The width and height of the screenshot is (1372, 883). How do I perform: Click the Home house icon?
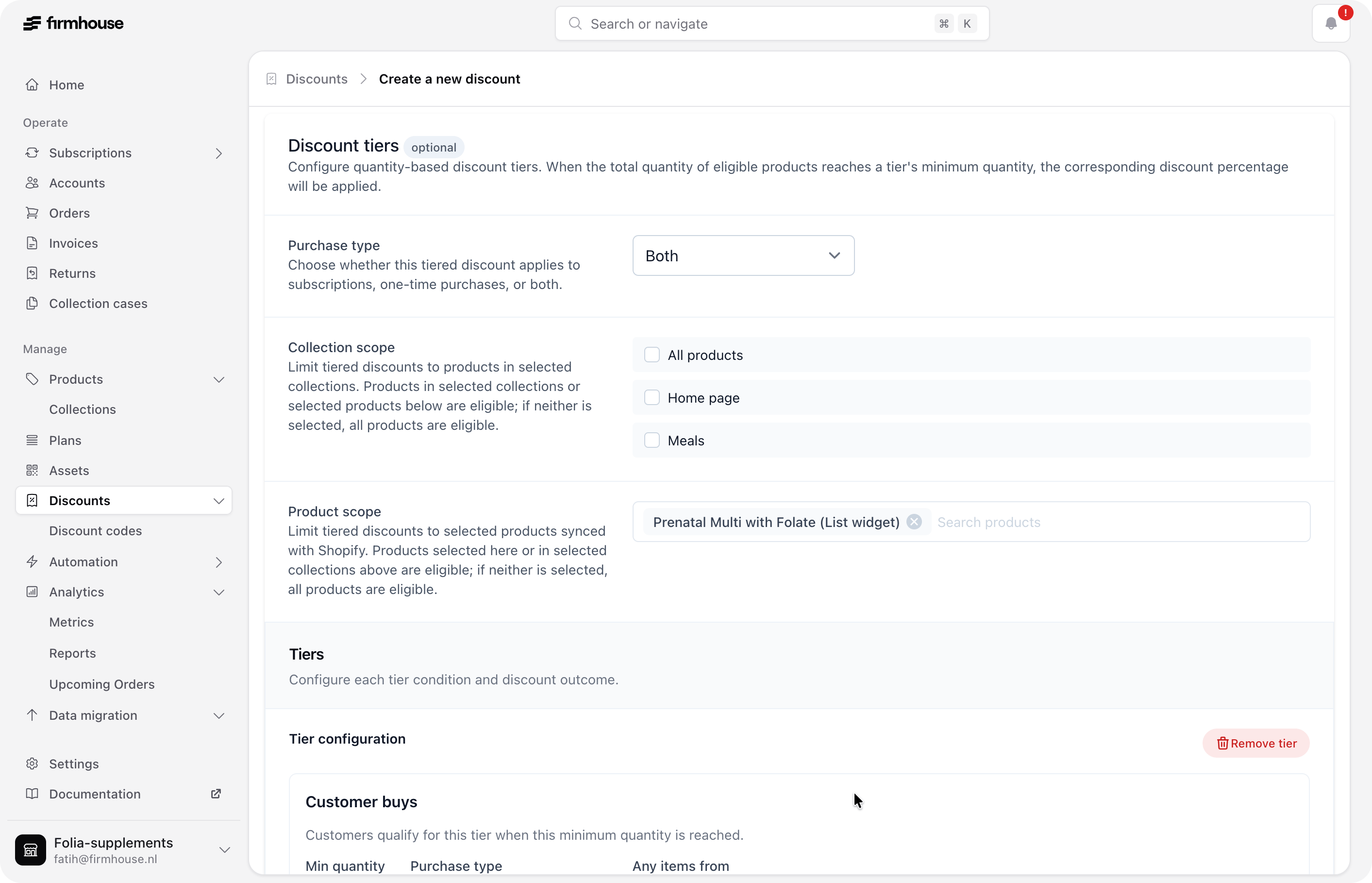[32, 85]
